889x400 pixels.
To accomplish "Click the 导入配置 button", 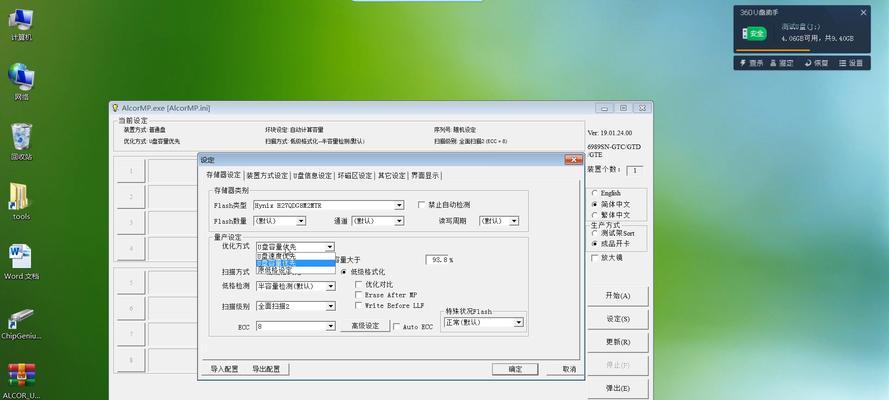I will (x=225, y=369).
